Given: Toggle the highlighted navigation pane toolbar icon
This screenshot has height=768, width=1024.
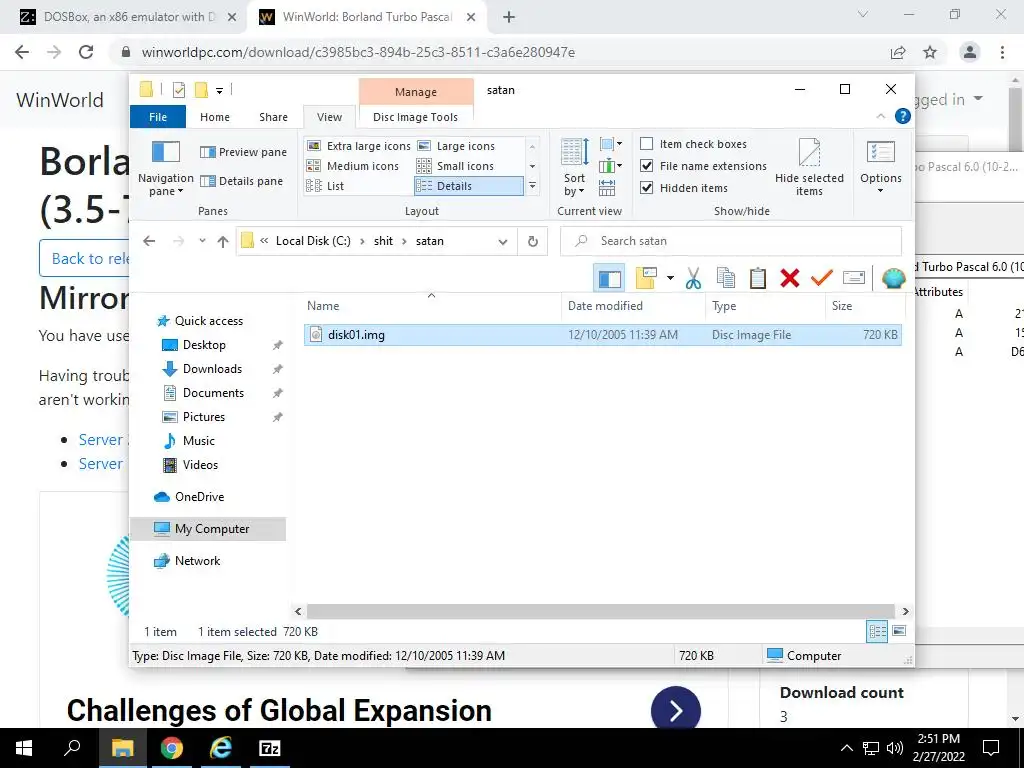Looking at the screenshot, I should point(609,278).
